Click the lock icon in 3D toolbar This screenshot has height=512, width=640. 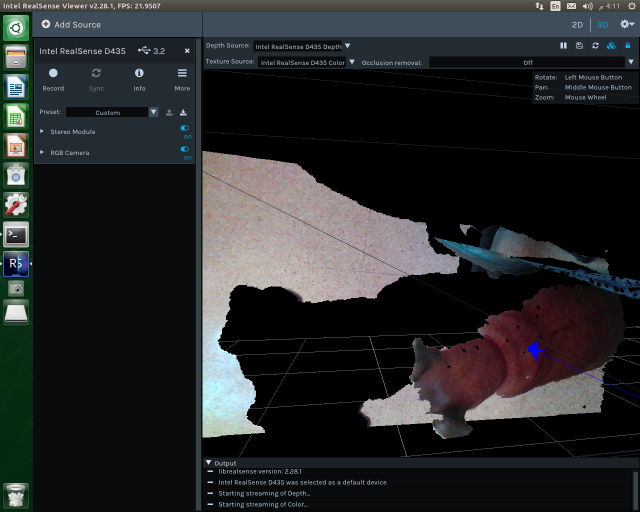click(627, 46)
